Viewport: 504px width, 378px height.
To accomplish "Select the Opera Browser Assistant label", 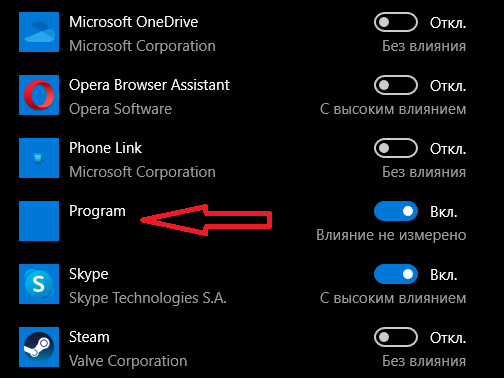I will click(x=149, y=85).
